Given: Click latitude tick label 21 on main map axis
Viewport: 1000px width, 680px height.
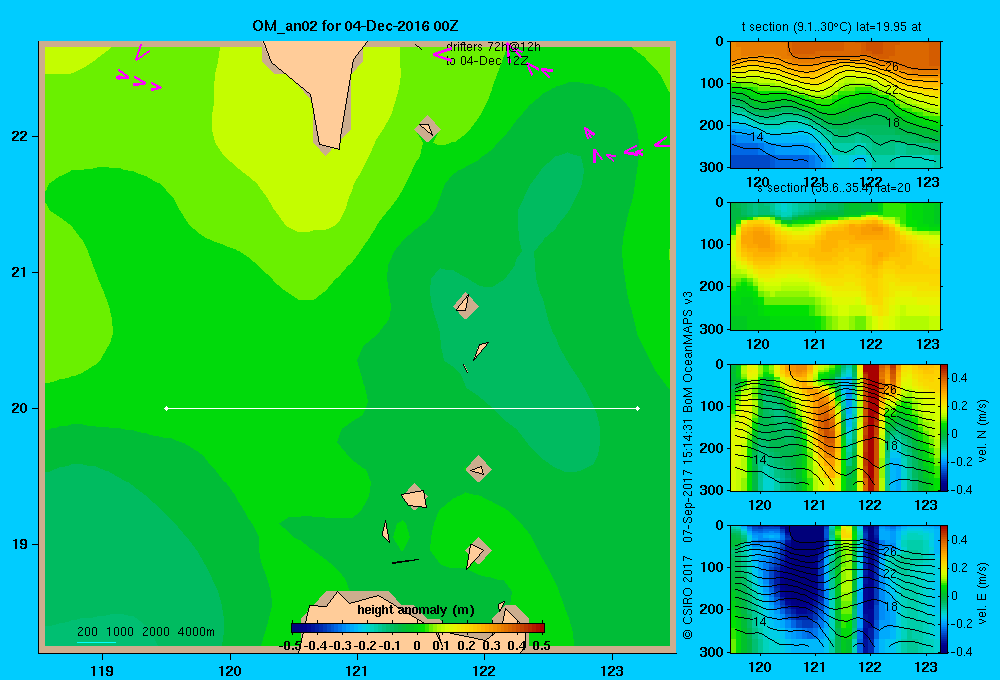Looking at the screenshot, I should click(x=19, y=272).
